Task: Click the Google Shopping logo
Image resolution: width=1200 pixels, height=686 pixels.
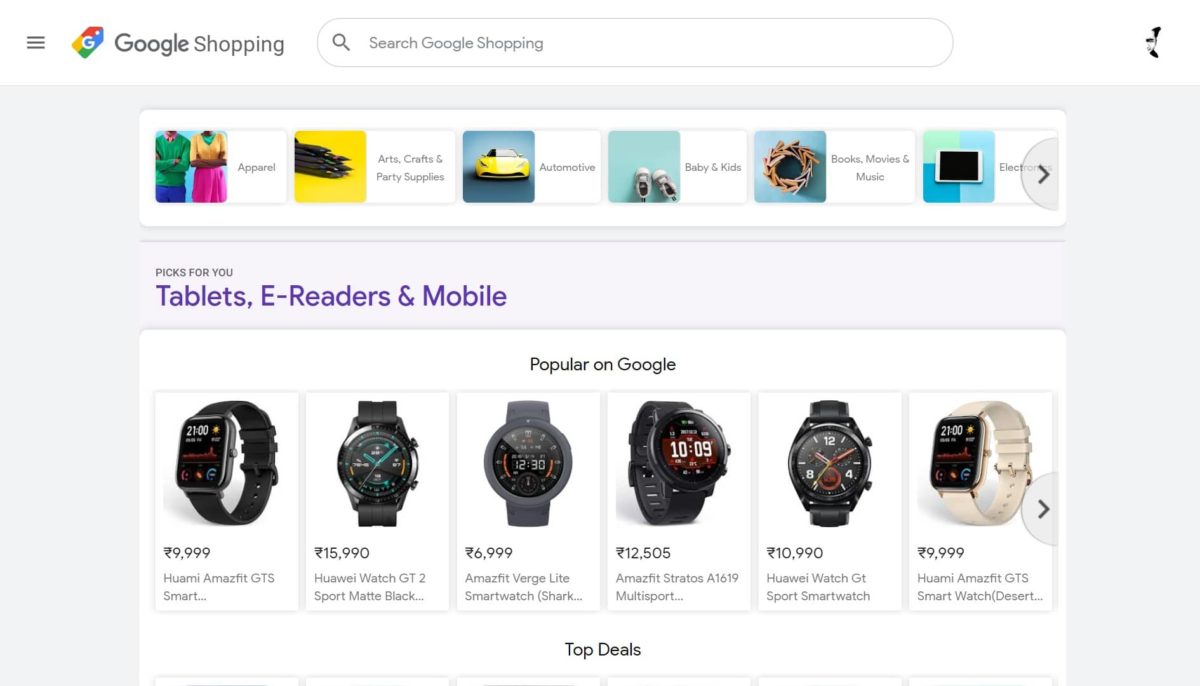Action: coord(178,43)
